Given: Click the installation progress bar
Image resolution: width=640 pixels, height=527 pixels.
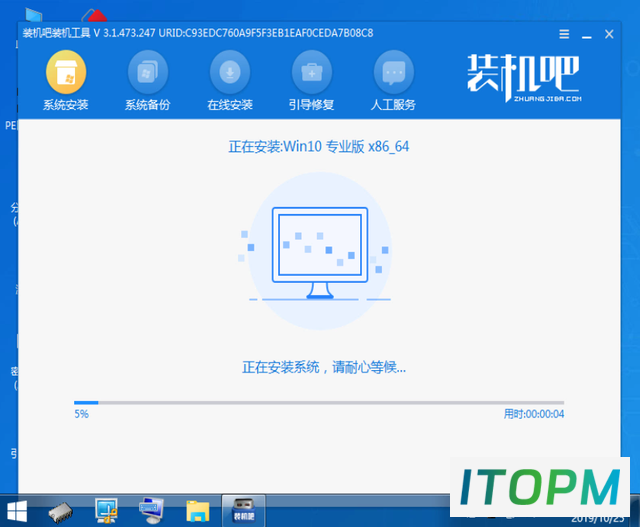Looking at the screenshot, I should click(319, 402).
